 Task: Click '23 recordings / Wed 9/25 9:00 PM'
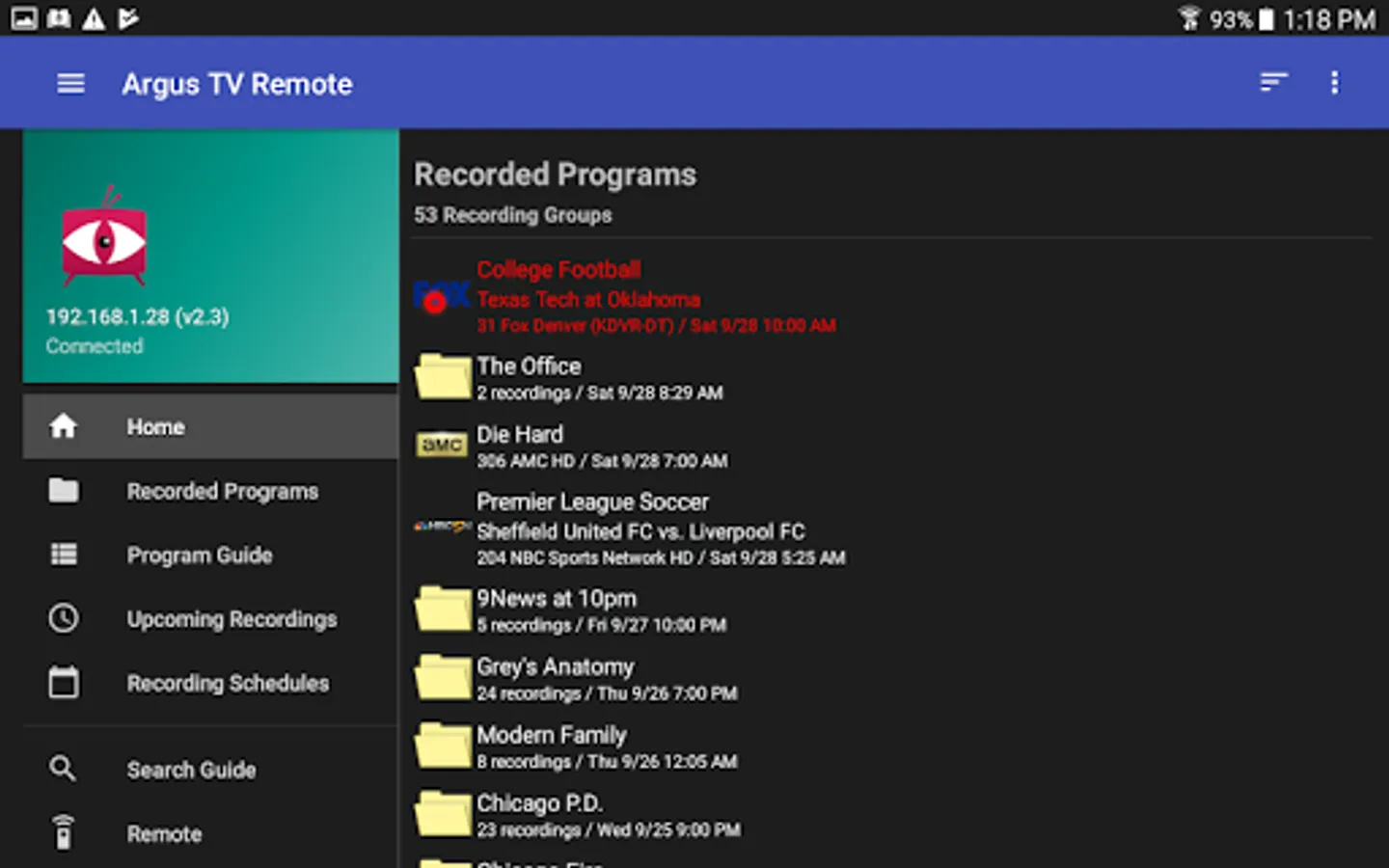point(609,829)
